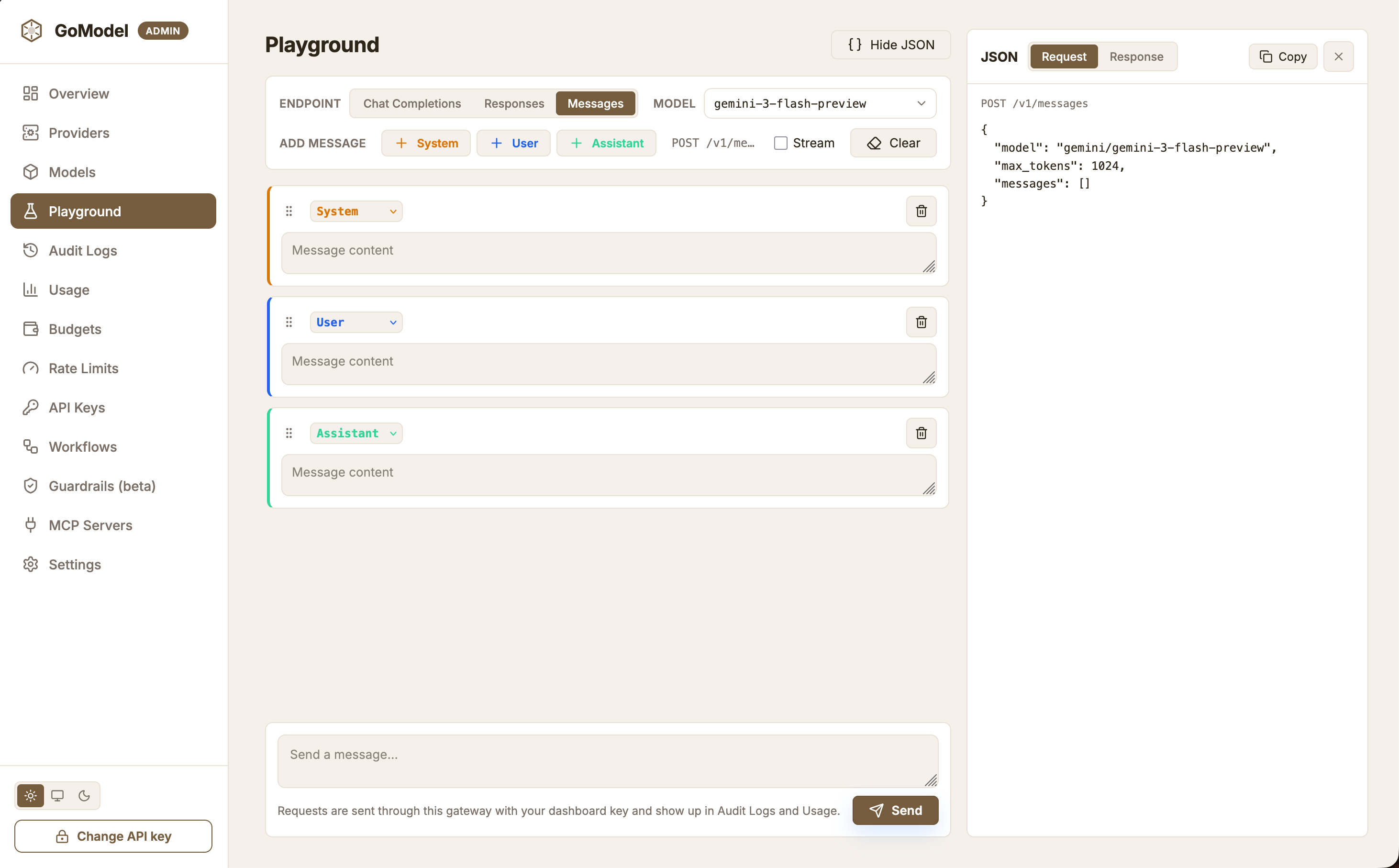Grab the System message drag handle

pyautogui.click(x=289, y=211)
